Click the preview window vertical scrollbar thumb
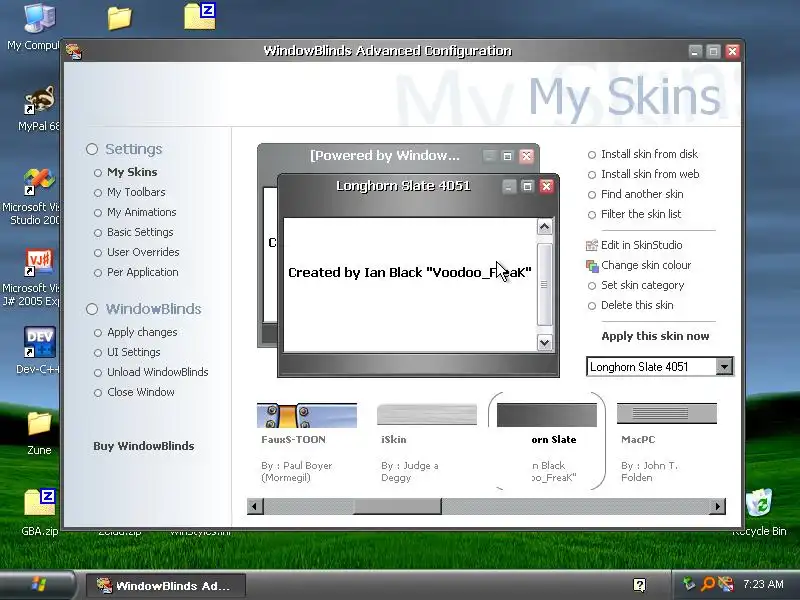The width and height of the screenshot is (800, 600). [x=544, y=284]
